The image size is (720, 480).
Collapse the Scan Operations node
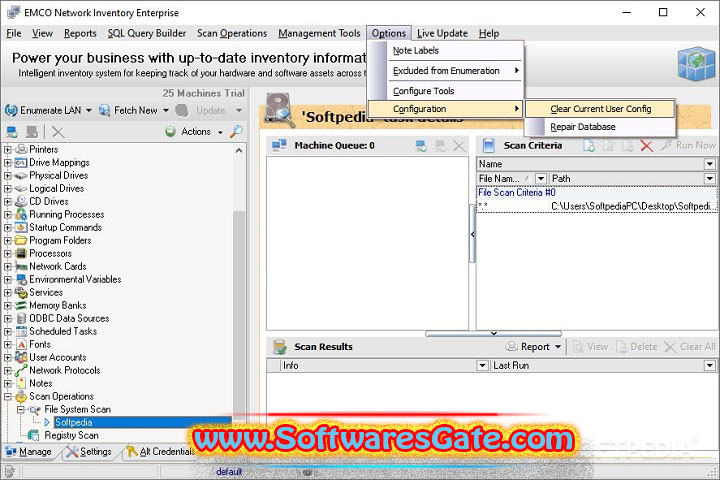8,396
